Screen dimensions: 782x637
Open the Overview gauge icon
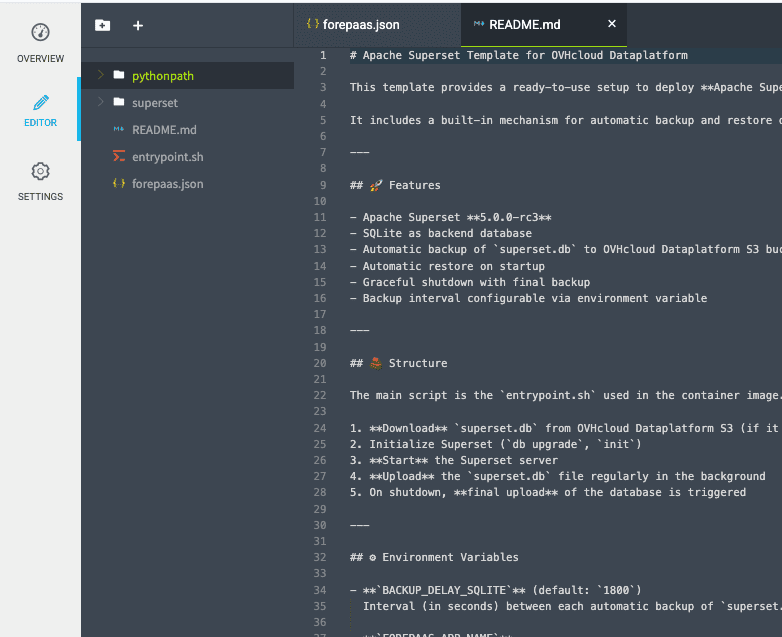point(40,32)
